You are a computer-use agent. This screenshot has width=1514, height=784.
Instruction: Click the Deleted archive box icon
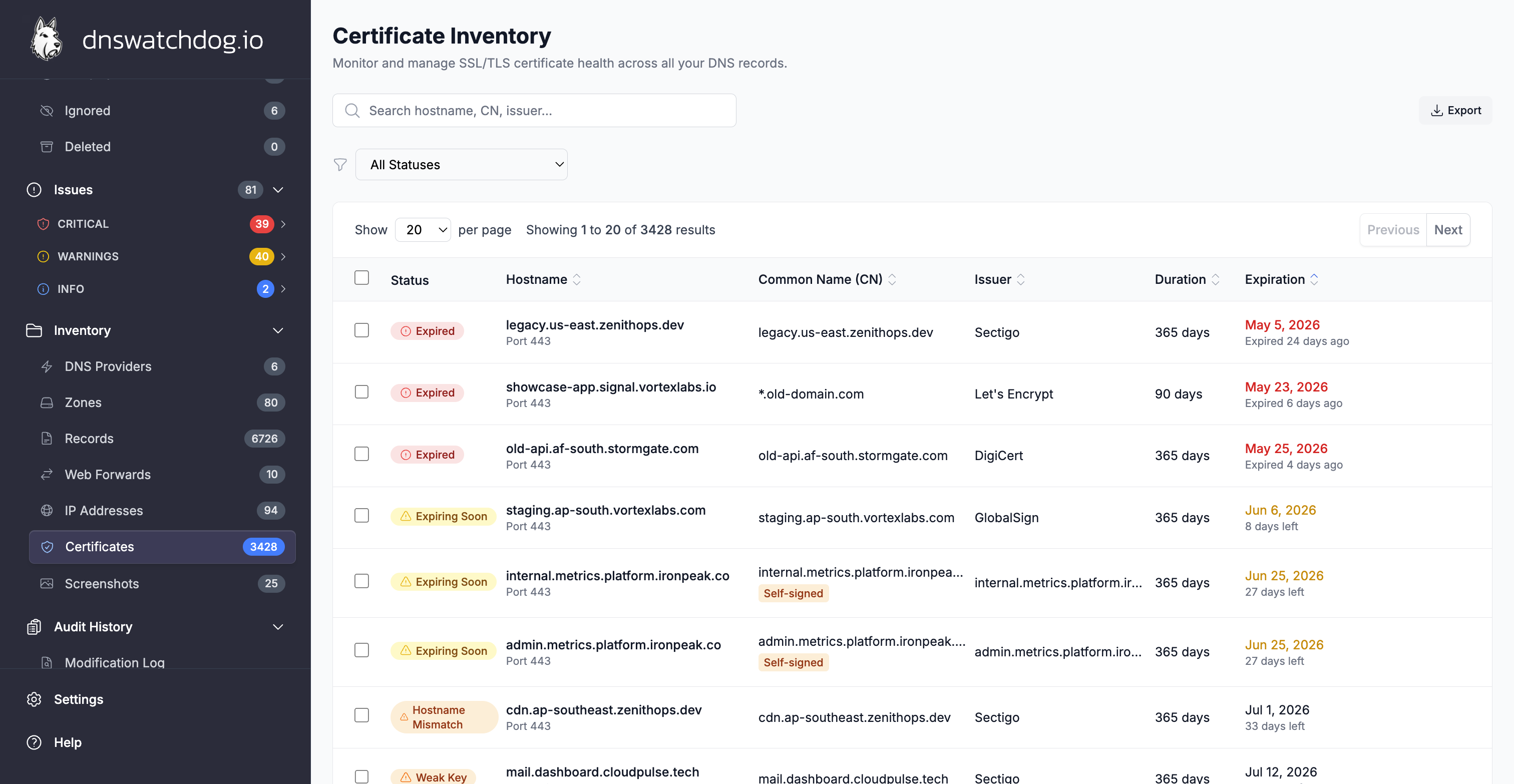(47, 146)
